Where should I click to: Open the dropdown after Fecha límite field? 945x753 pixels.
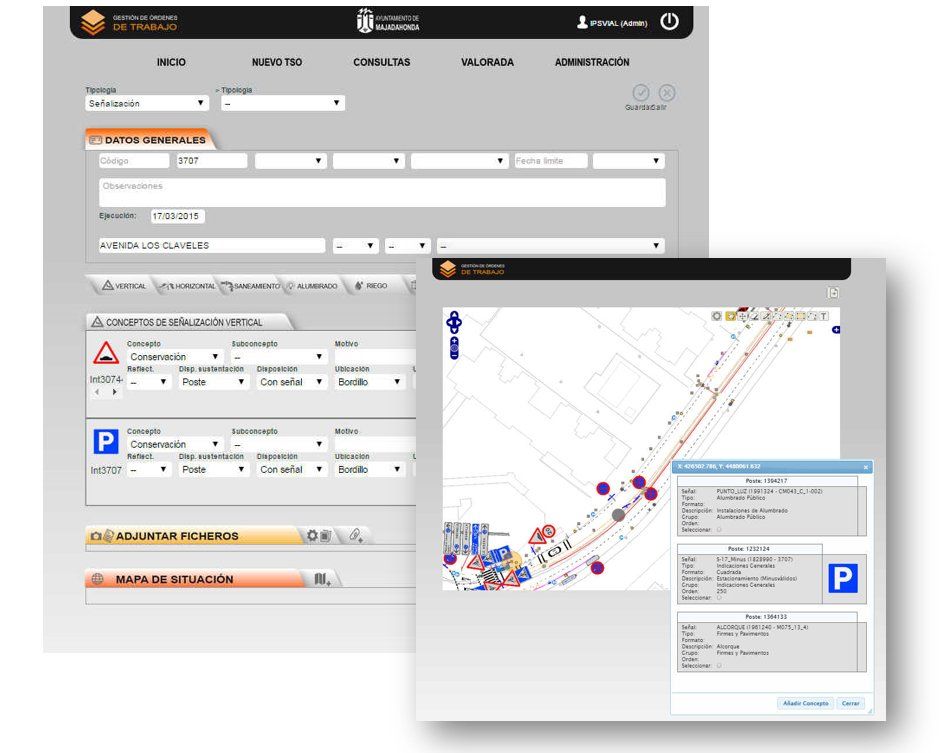click(x=629, y=161)
